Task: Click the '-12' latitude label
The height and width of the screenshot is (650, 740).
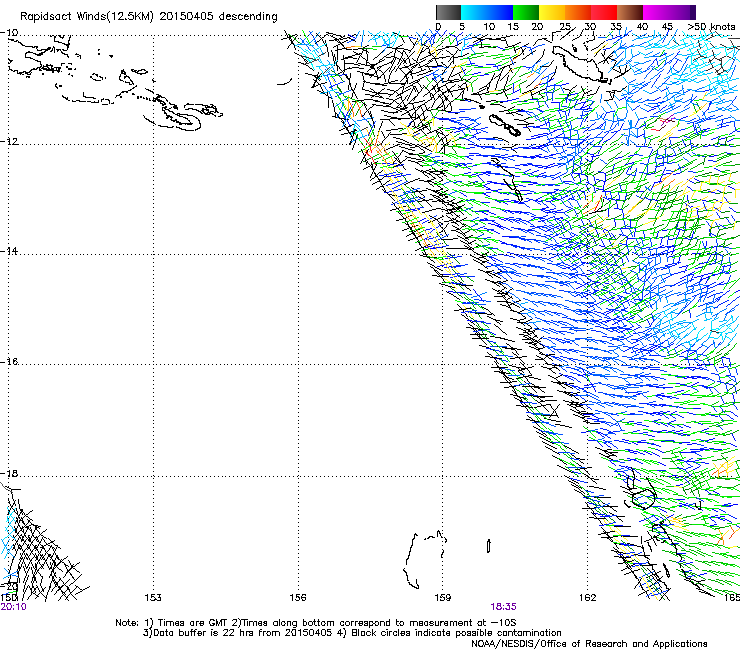Action: click(9, 142)
